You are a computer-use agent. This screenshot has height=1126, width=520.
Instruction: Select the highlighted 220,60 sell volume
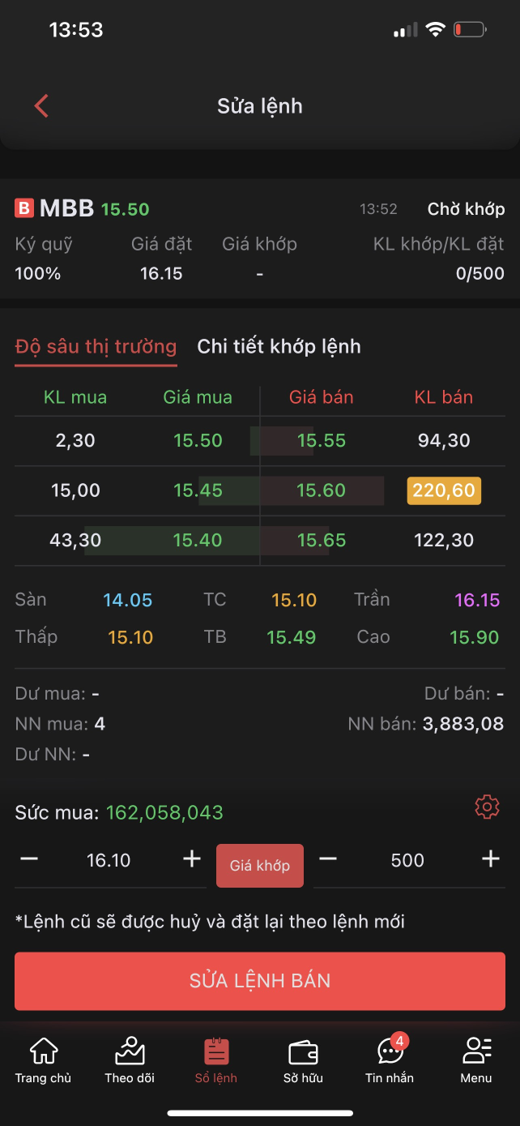[x=444, y=490]
